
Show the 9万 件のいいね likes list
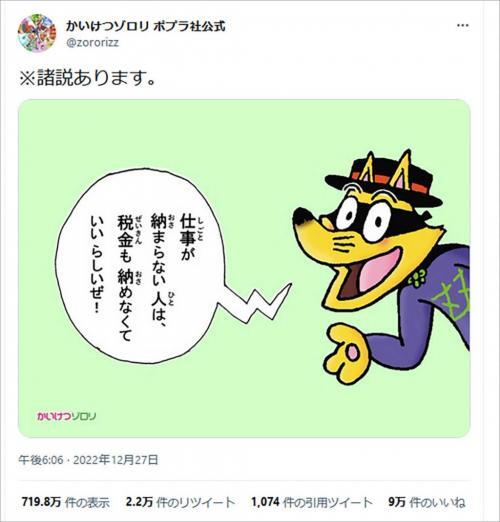tap(426, 502)
